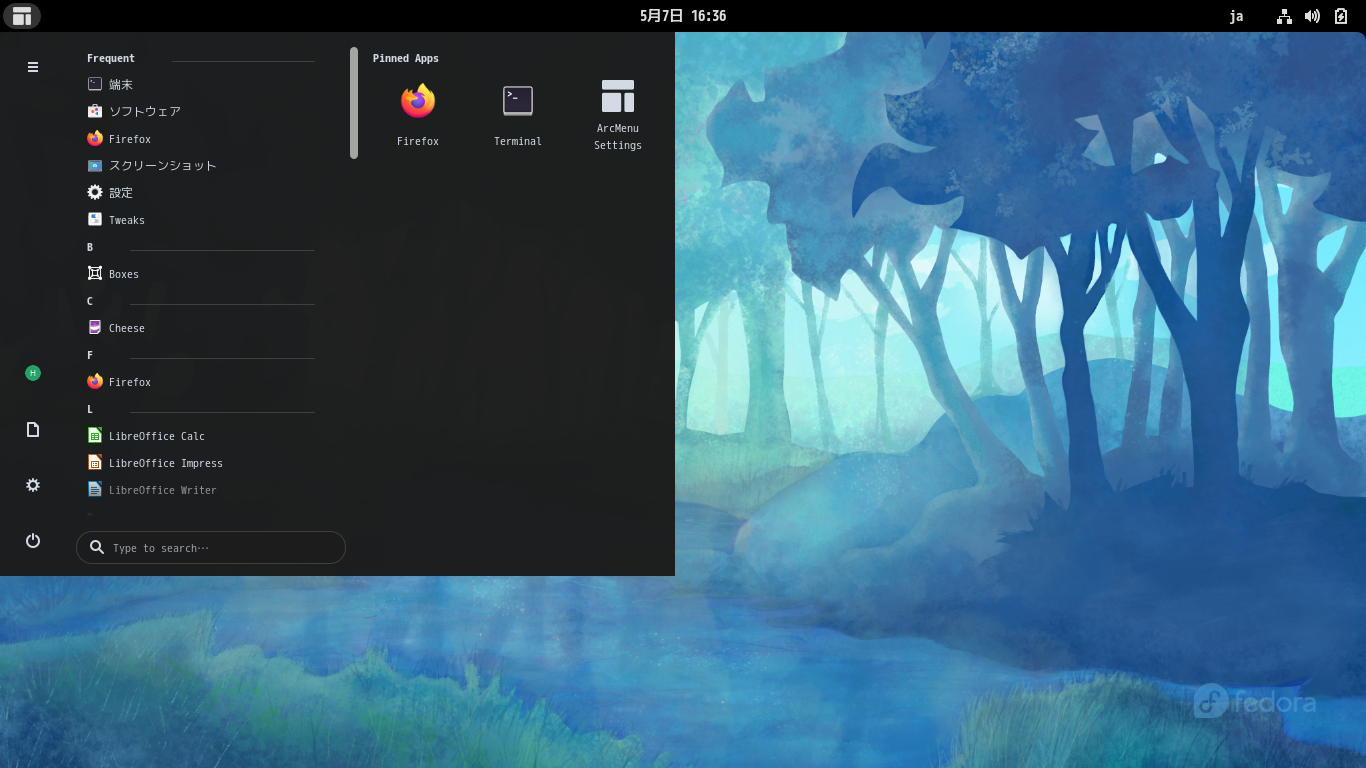This screenshot has height=768, width=1366.
Task: Open スクリーンショット in the Frequent list
Action: coord(201,166)
